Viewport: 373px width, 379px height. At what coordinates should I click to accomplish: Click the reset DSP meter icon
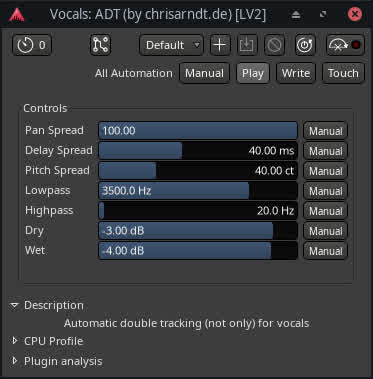tap(345, 45)
